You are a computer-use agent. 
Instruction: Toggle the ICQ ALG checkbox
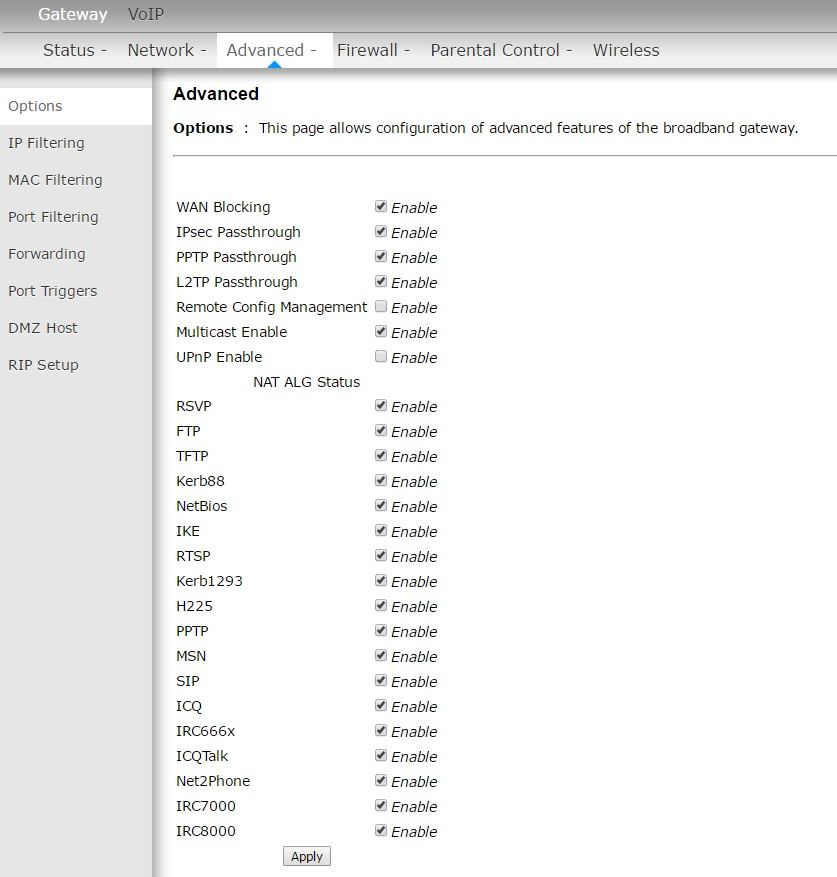[381, 705]
